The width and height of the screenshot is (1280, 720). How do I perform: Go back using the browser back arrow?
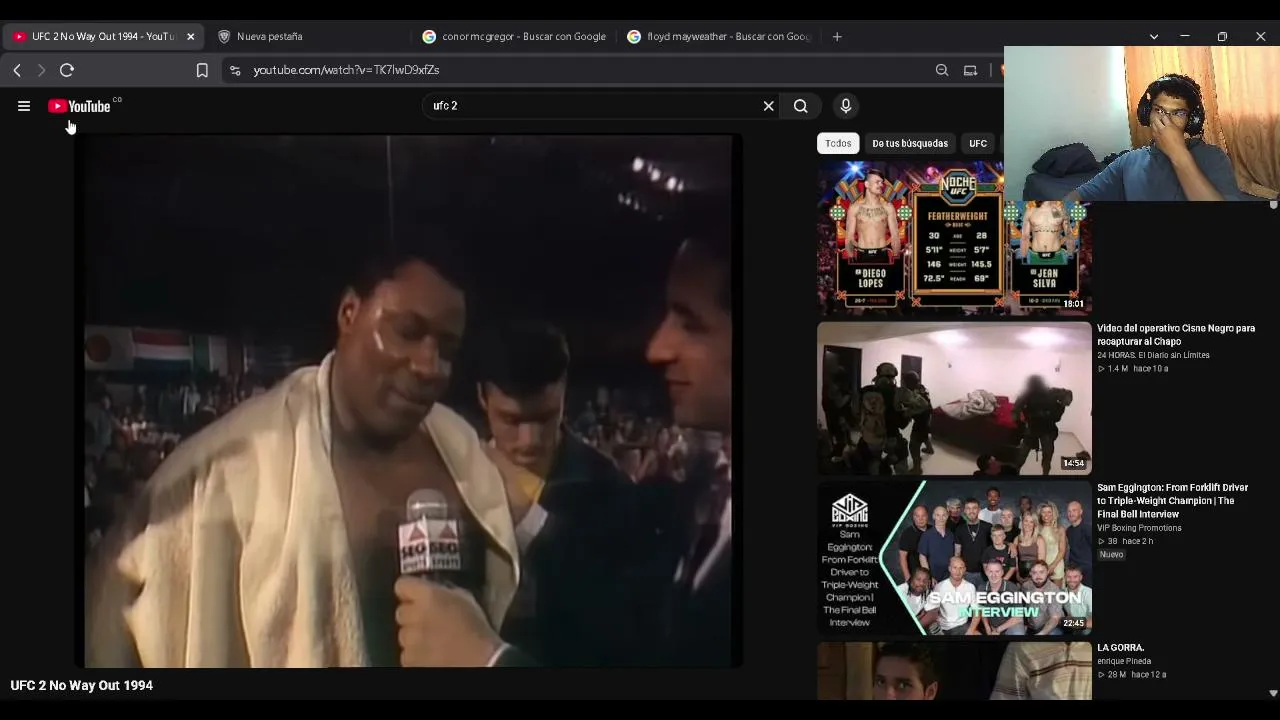(x=17, y=70)
